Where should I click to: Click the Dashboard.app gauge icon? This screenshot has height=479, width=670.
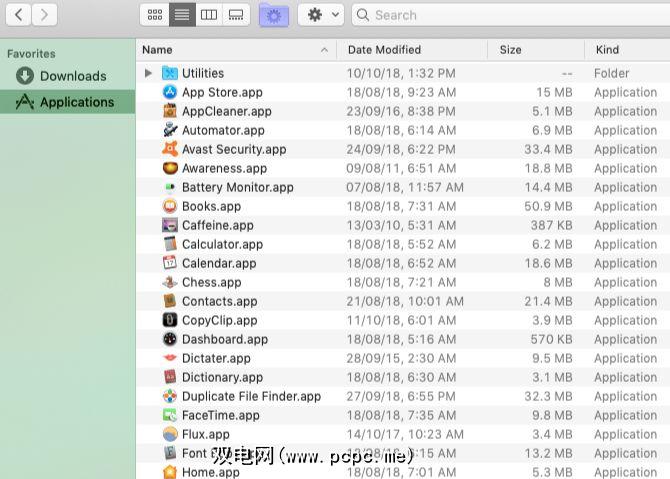coord(170,339)
